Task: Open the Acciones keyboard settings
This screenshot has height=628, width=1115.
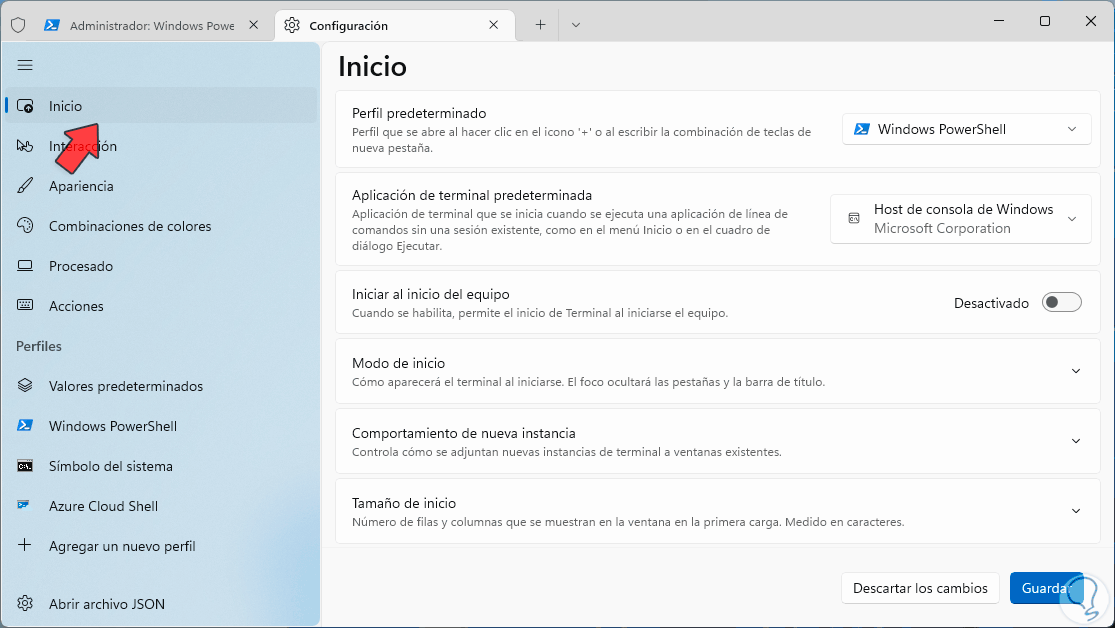Action: [x=76, y=306]
